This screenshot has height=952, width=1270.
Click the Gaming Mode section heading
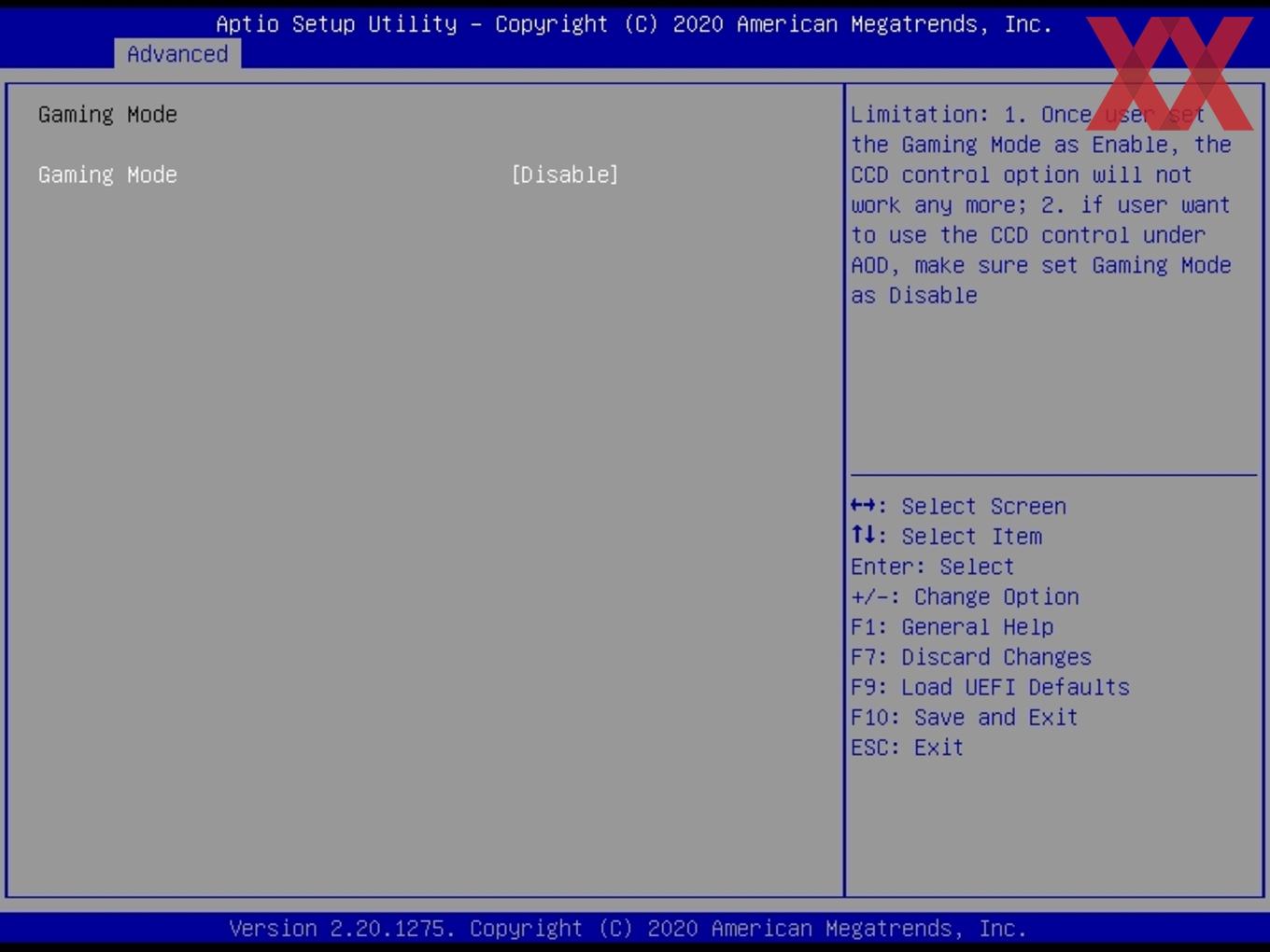pos(107,115)
